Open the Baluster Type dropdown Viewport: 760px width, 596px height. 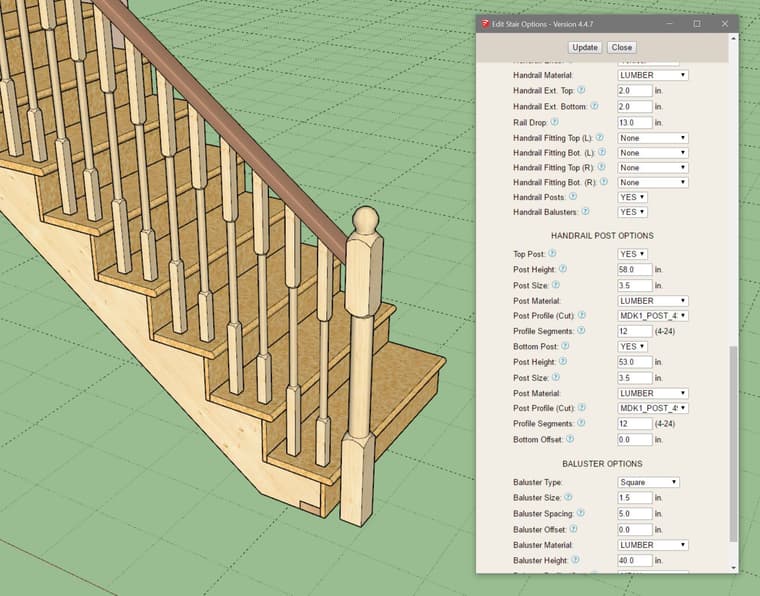click(648, 482)
